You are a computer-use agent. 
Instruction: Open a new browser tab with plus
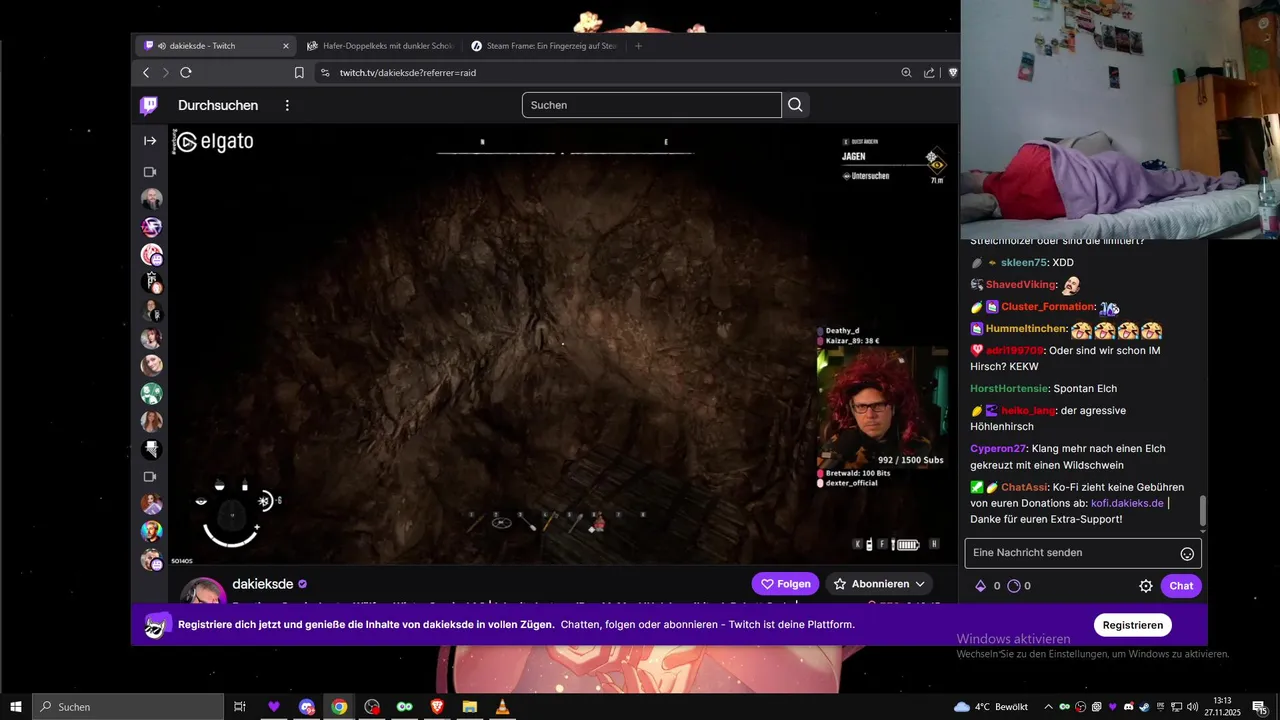(x=638, y=46)
